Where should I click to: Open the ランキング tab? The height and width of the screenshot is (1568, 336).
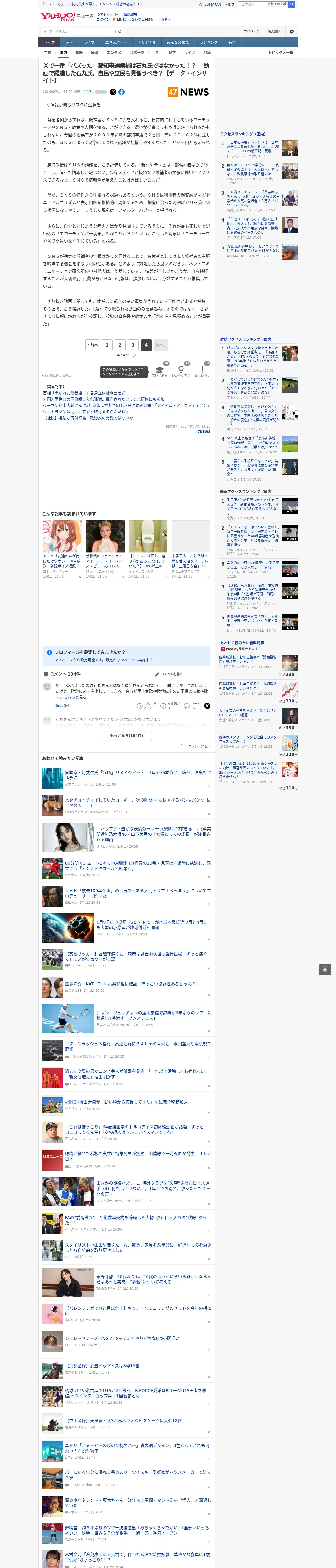[209, 43]
